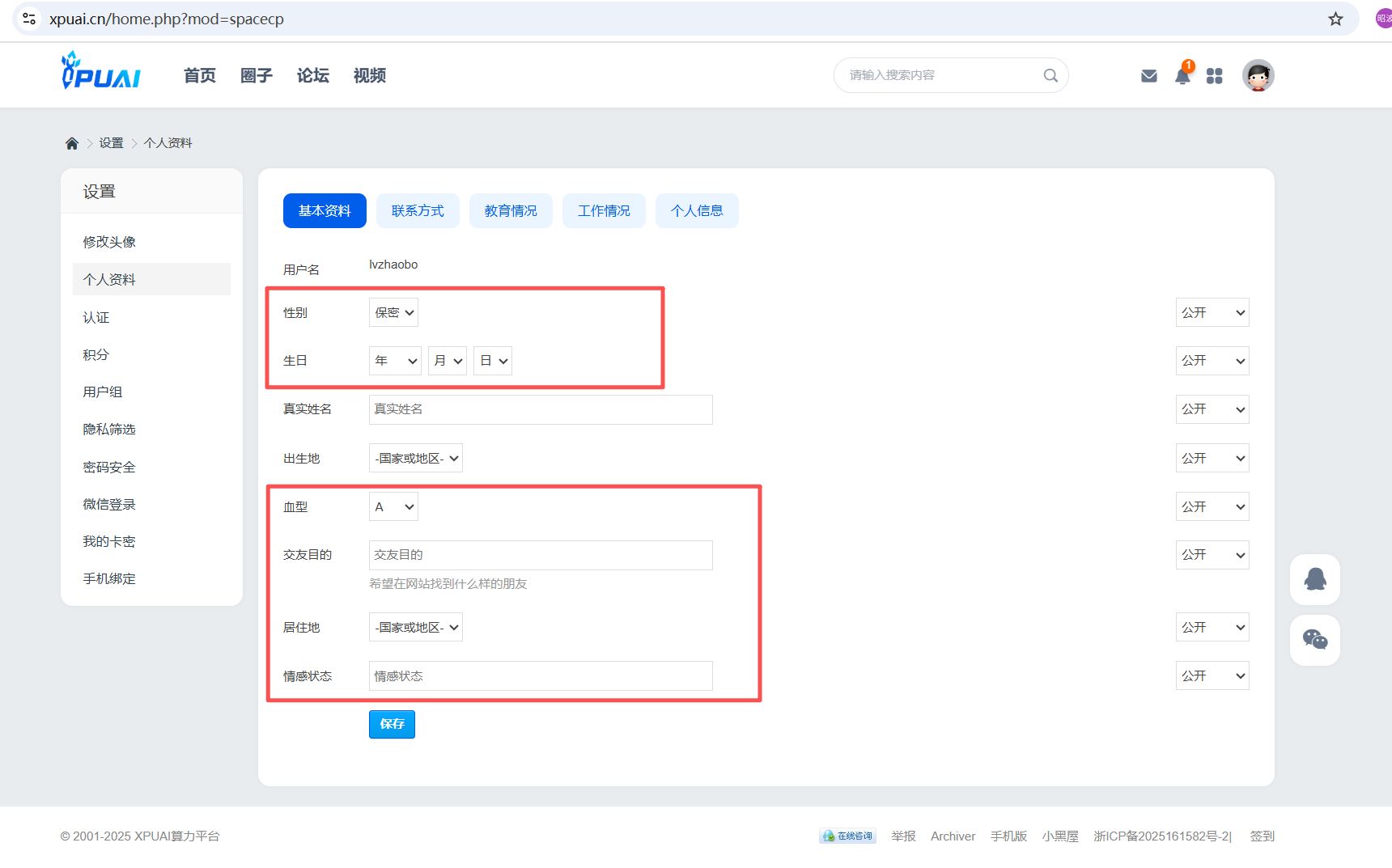Click the 签到 link in the footer
The width and height of the screenshot is (1392, 868).
pos(1264,836)
